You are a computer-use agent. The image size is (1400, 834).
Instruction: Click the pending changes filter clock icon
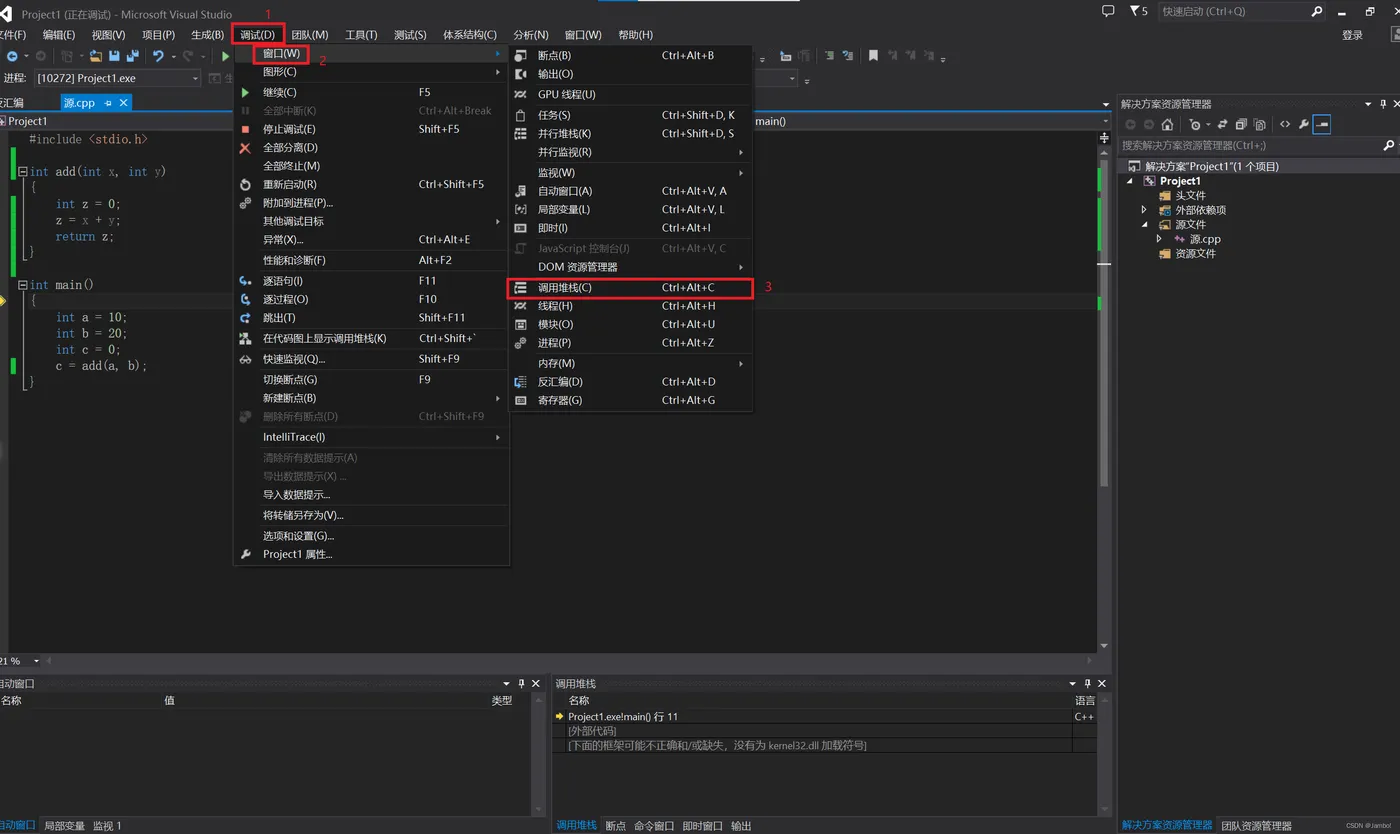pyautogui.click(x=1195, y=125)
